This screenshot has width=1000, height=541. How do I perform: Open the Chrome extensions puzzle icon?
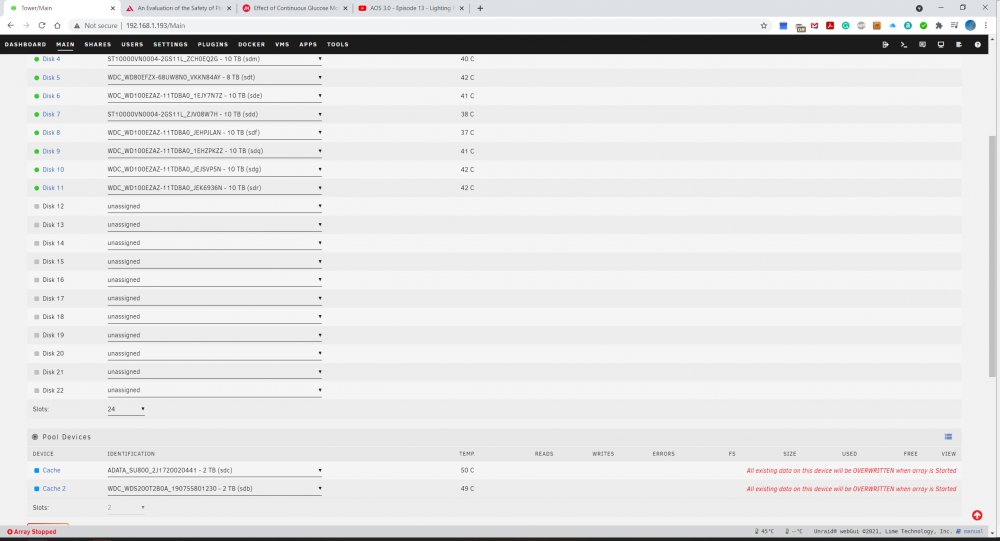tap(939, 26)
